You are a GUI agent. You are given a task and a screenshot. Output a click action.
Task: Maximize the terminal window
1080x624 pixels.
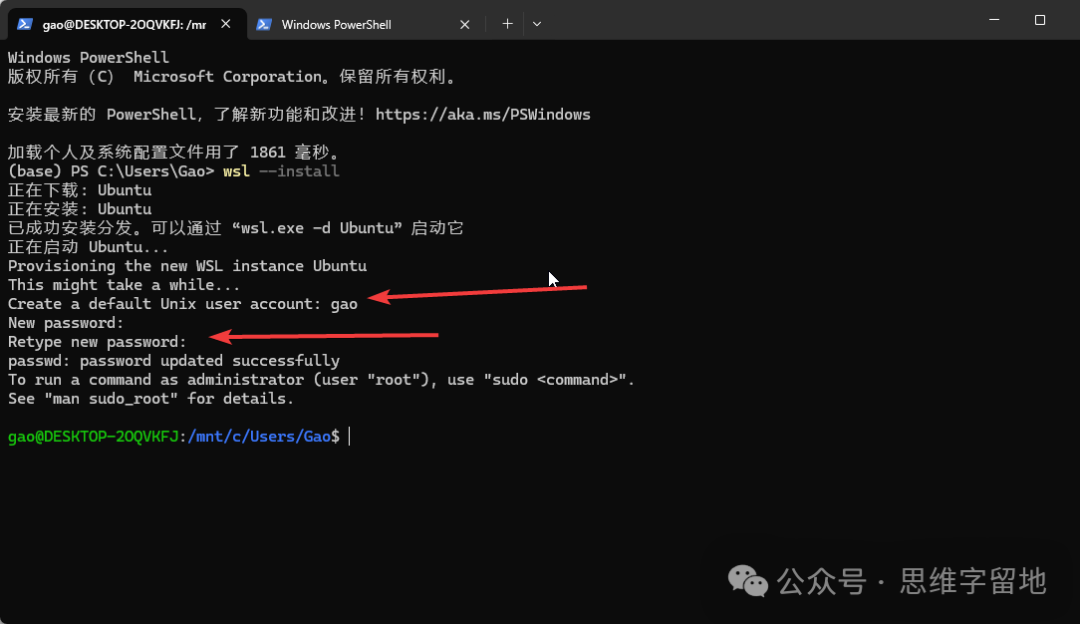(1040, 20)
